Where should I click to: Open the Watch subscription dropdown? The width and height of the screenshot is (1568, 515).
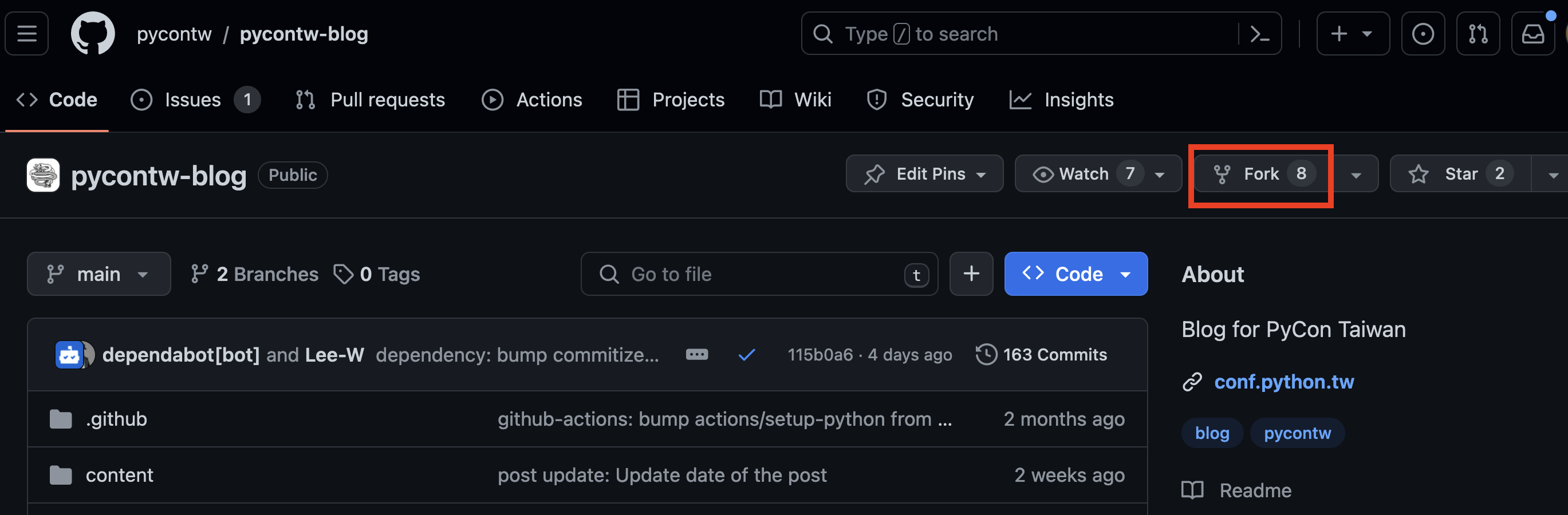(1098, 174)
